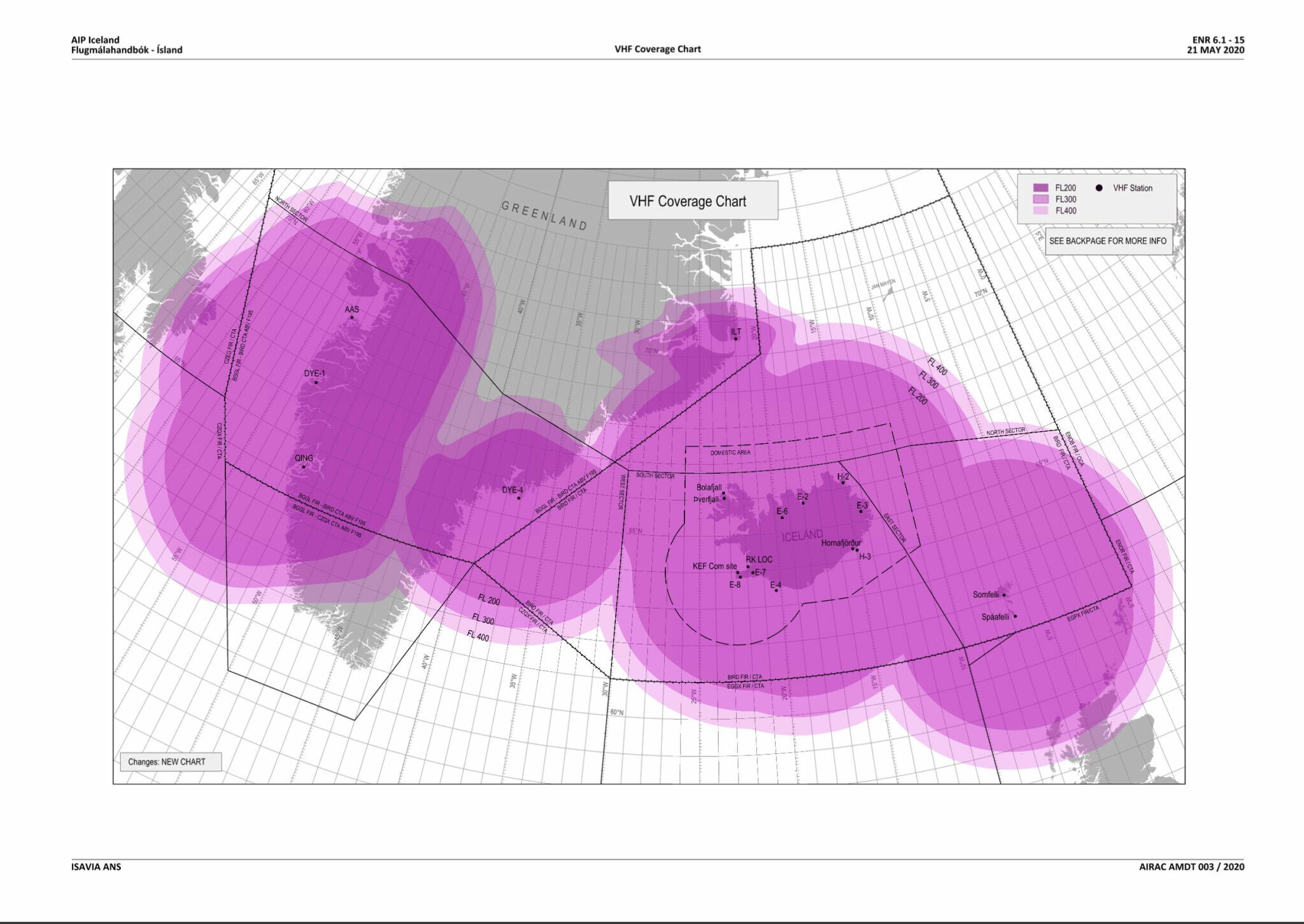The width and height of the screenshot is (1304, 924).
Task: Click the 'VHF Coverage Chart' title box on map
Action: [x=693, y=201]
